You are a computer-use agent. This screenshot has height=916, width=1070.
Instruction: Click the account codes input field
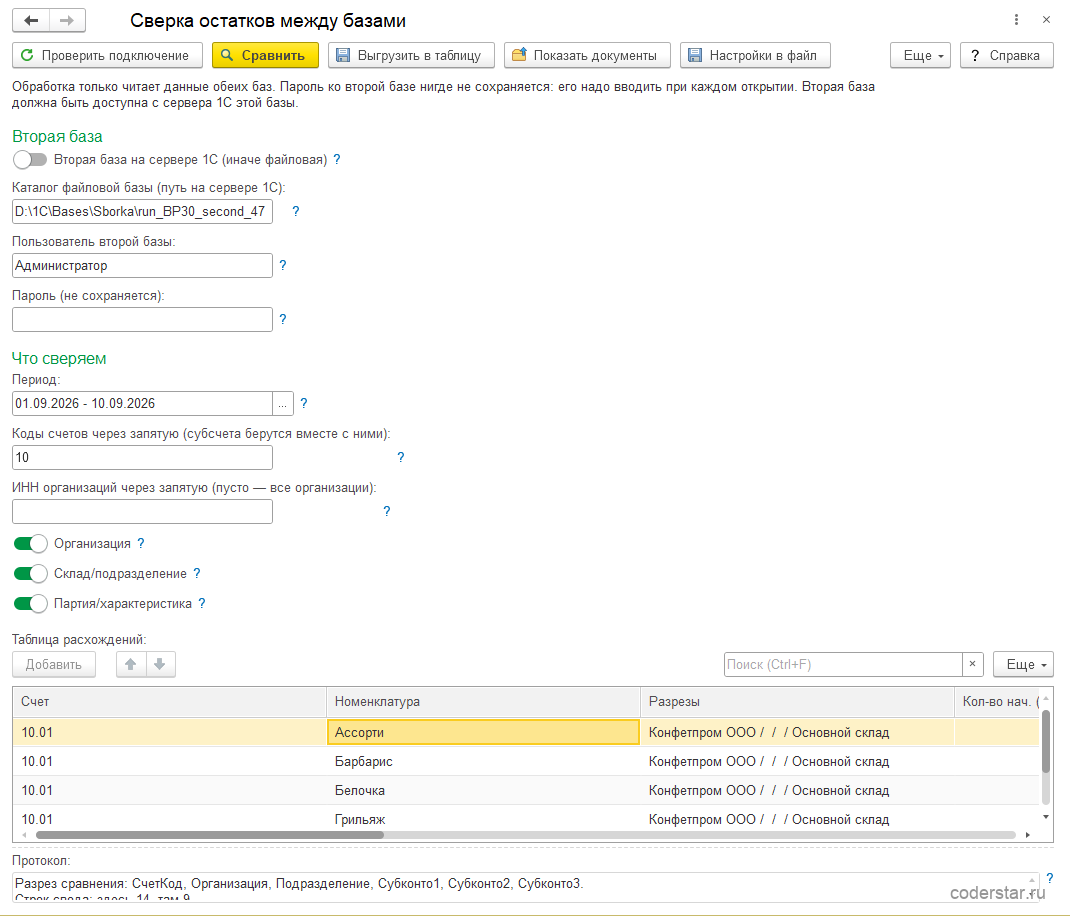click(143, 457)
